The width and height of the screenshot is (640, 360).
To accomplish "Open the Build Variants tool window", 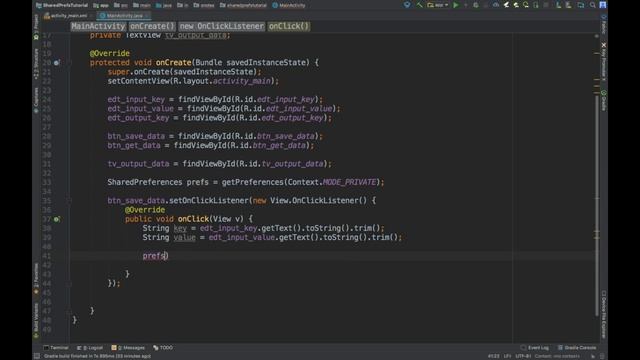I will 36,320.
